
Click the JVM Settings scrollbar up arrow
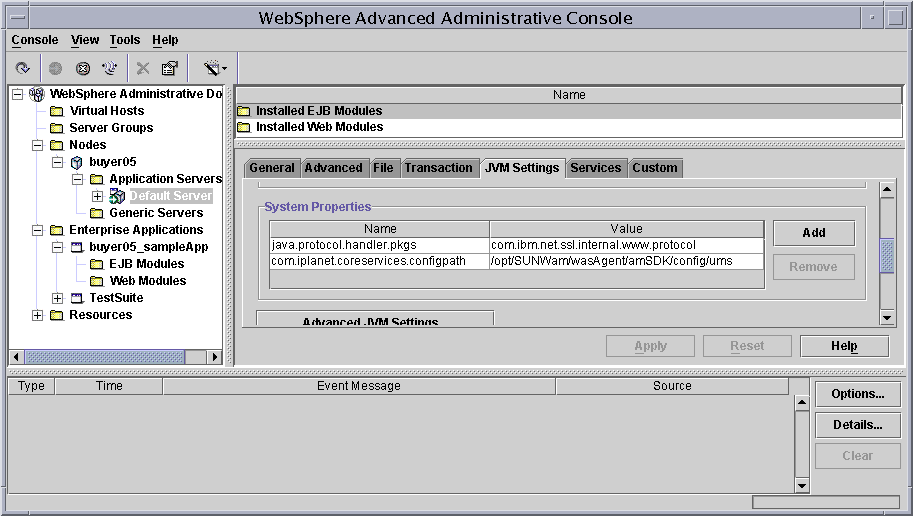[887, 189]
